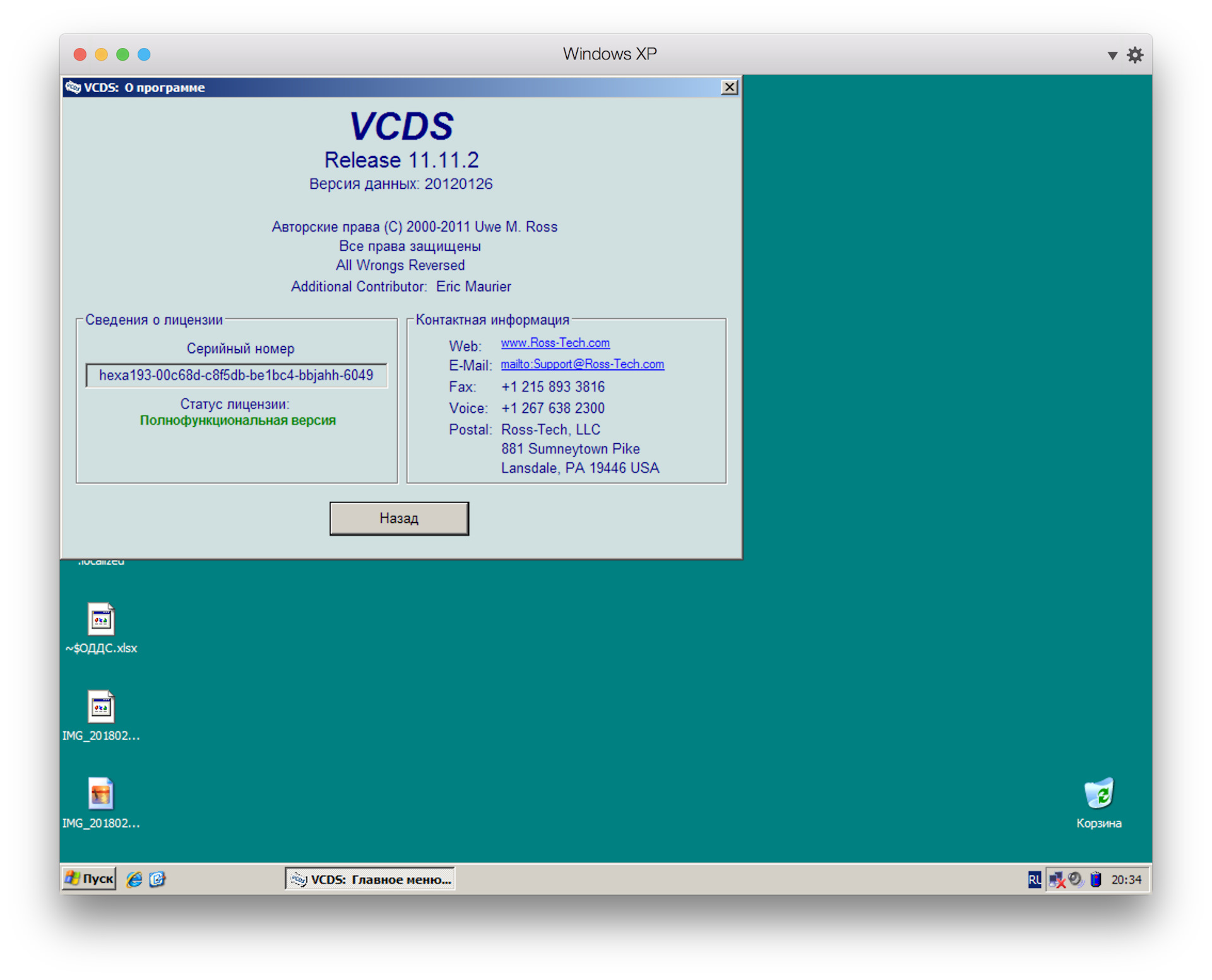Expand the VM window dropdown arrow
The width and height of the screenshot is (1212, 980).
pos(1112,56)
